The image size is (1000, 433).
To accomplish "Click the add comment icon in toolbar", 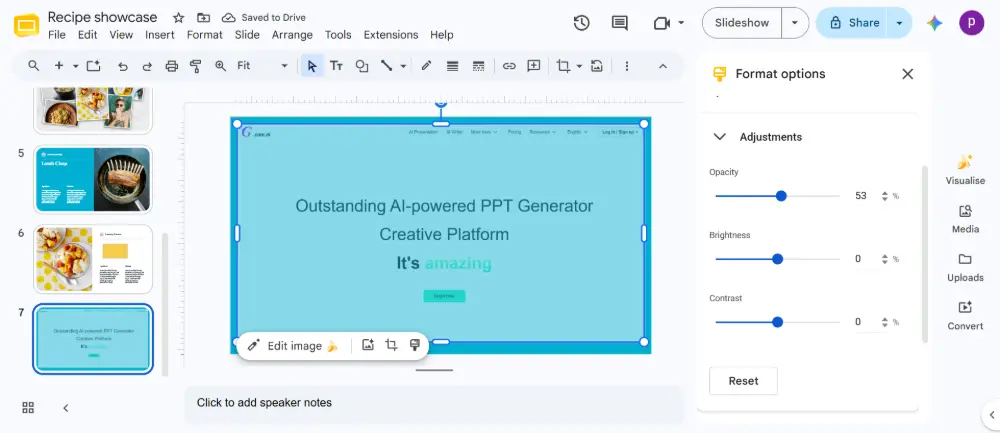I will pos(534,66).
